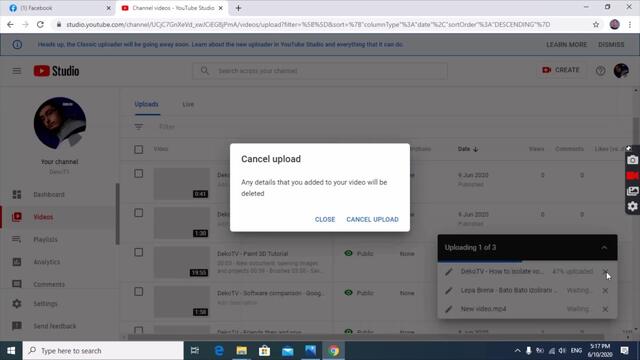Viewport: 640px width, 360px height.
Task: Click the Windows taskbar search box
Action: coord(103,351)
